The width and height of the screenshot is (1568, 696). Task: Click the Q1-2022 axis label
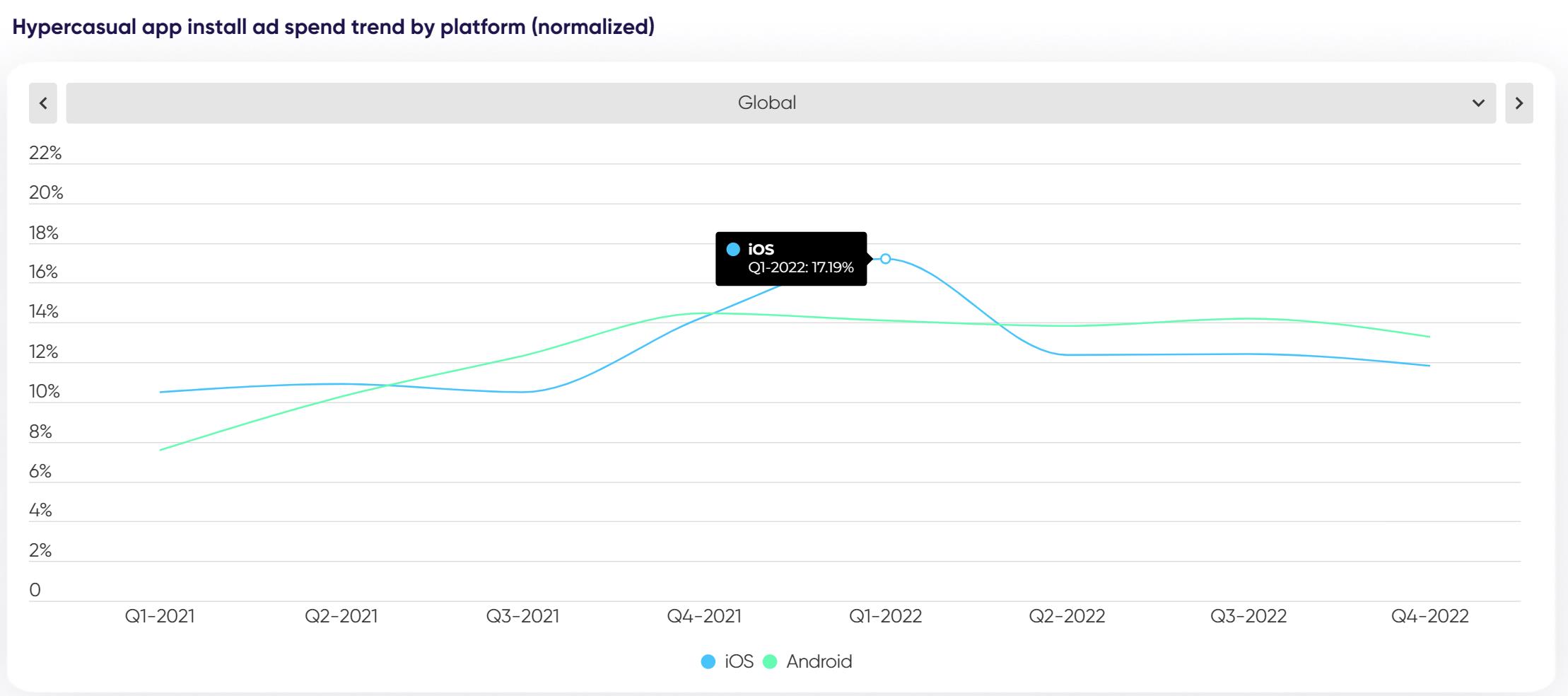coord(885,616)
